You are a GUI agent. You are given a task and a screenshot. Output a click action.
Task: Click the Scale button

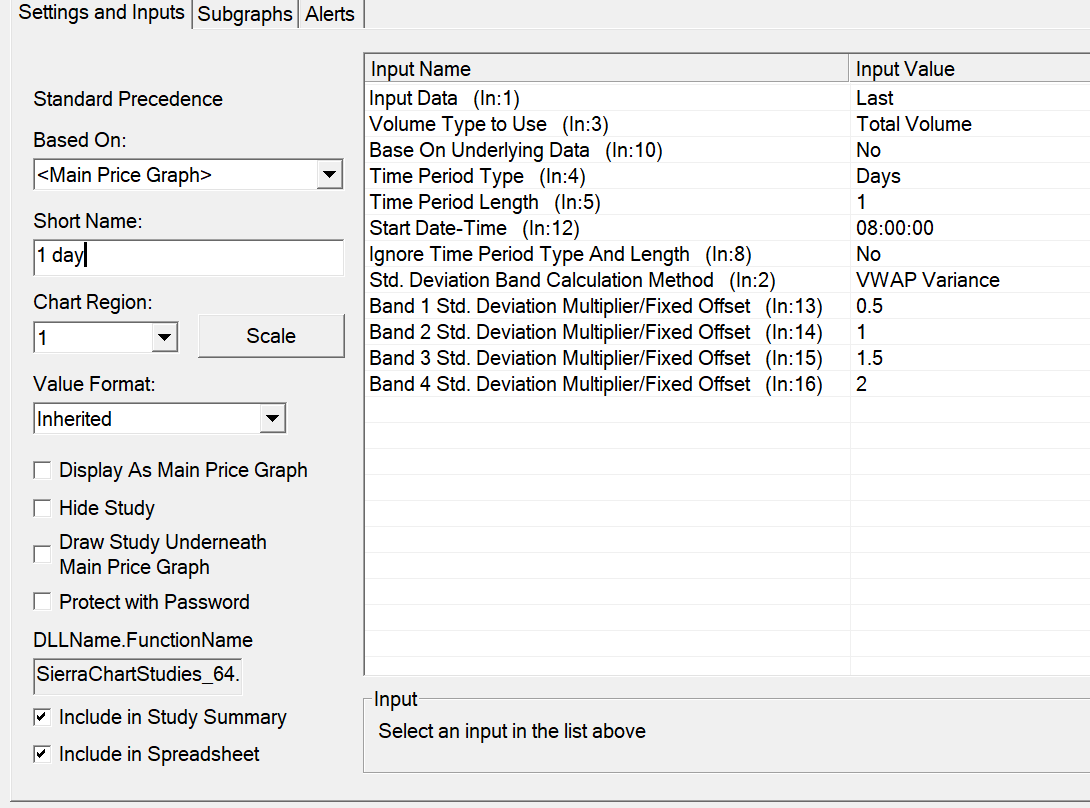tap(271, 336)
